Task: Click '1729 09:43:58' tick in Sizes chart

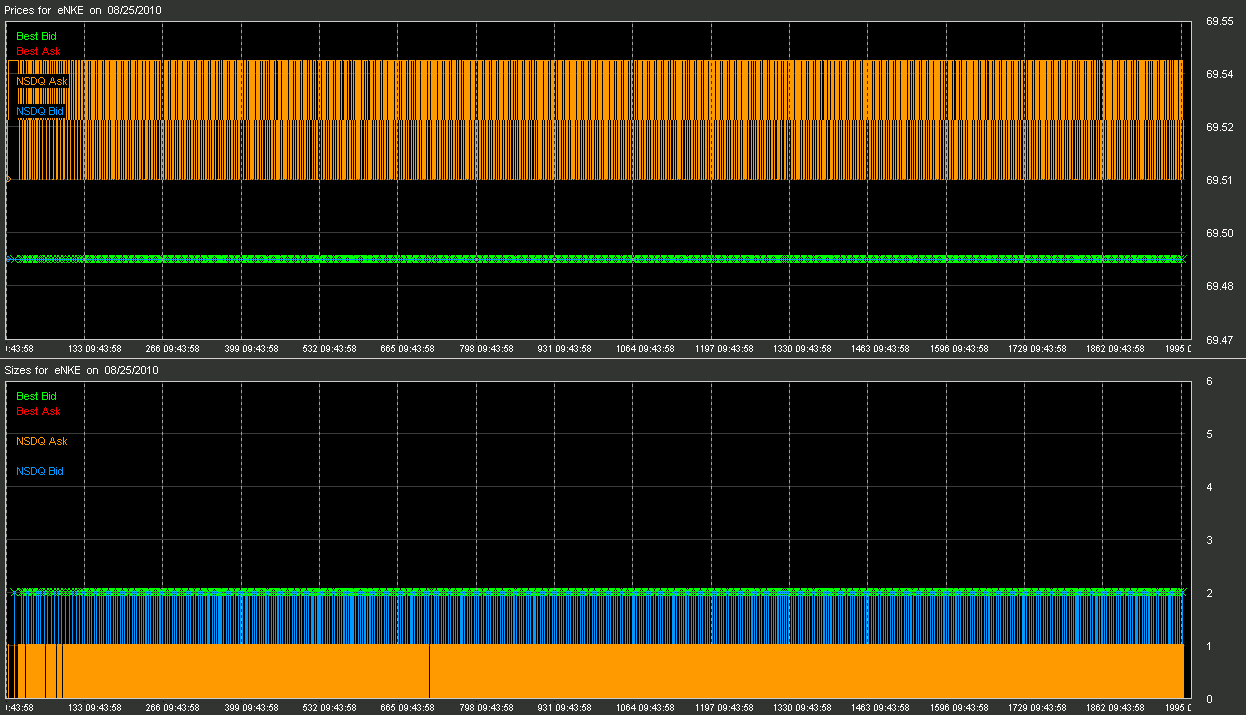Action: (x=1037, y=708)
